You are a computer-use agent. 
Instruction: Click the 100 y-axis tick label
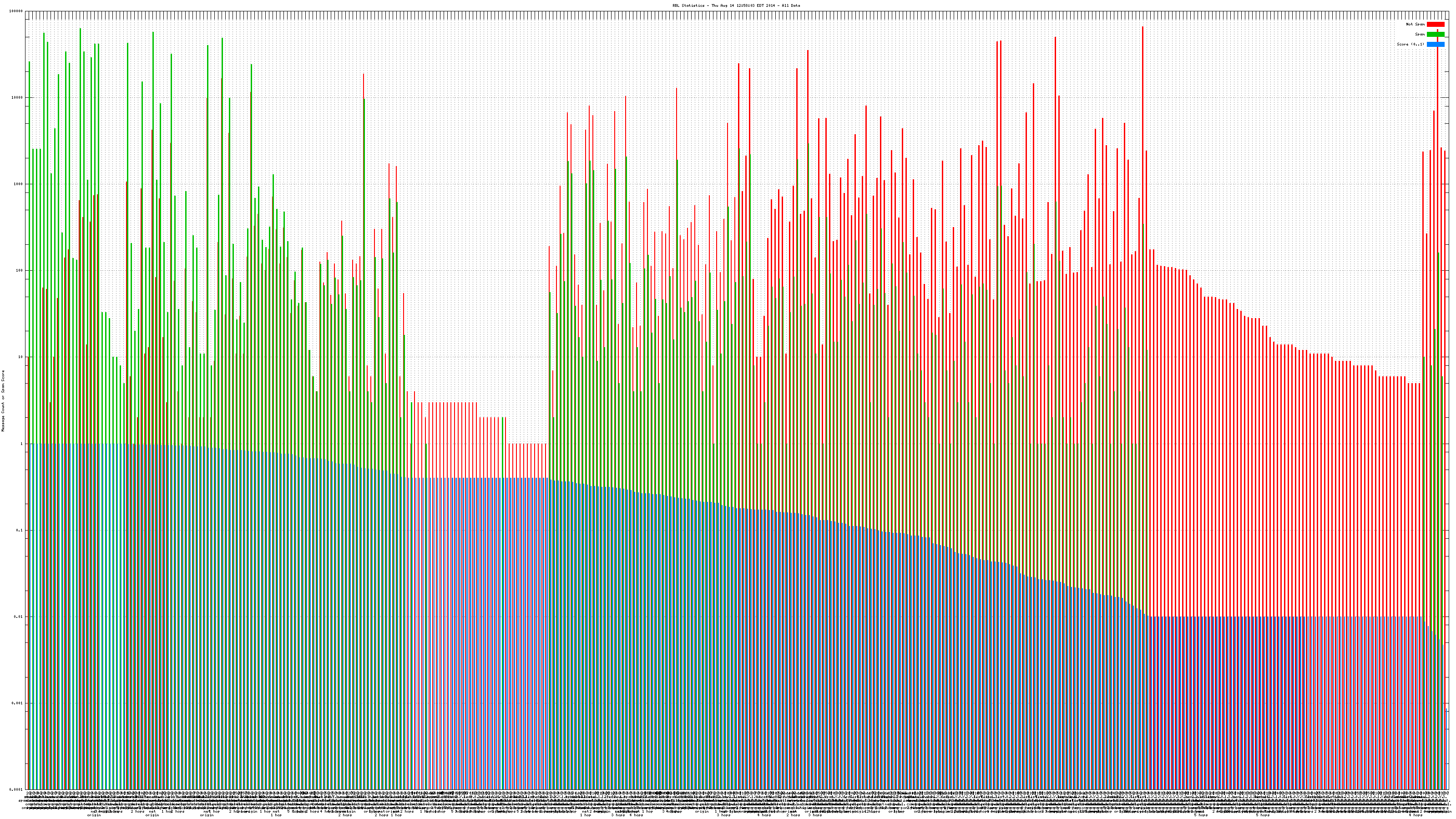click(20, 271)
